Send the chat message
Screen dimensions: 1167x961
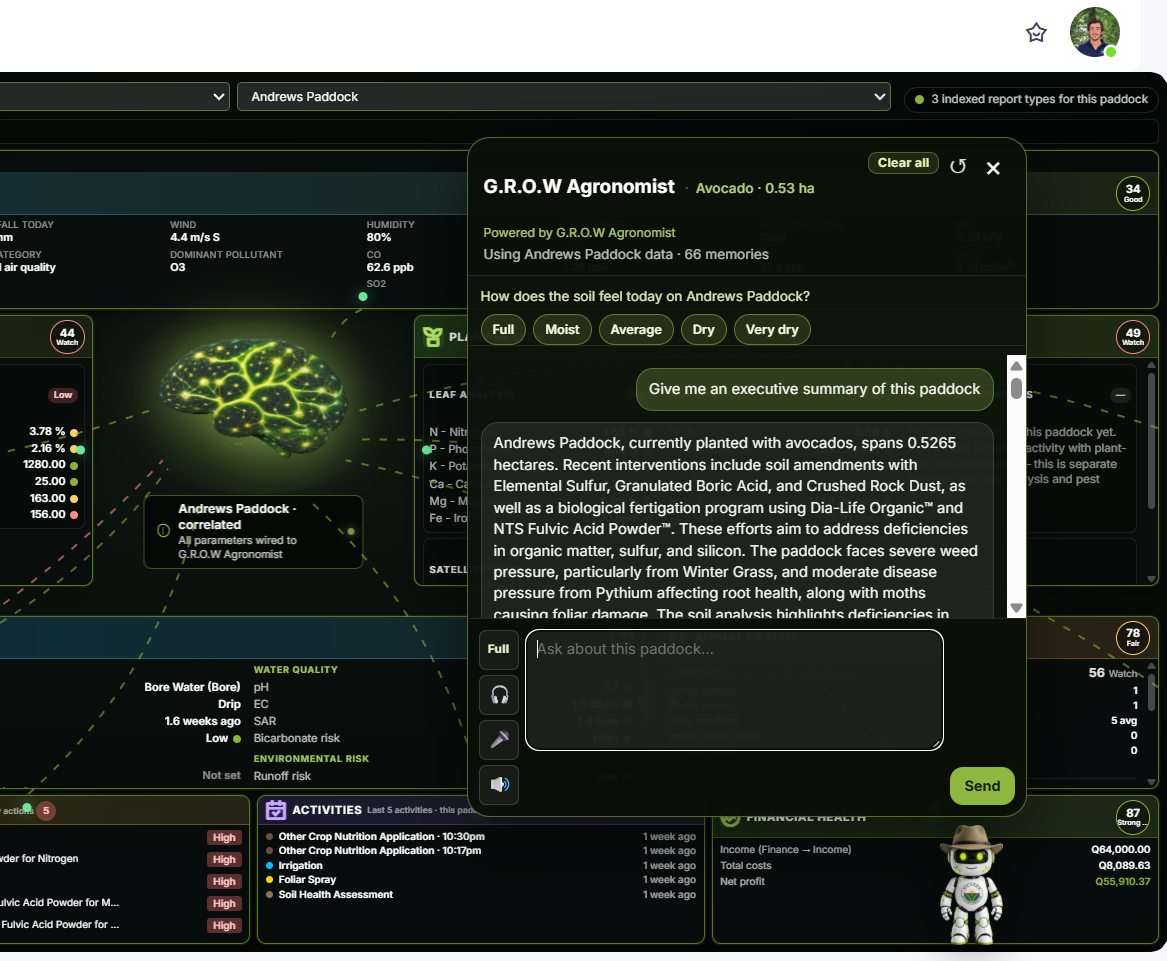click(982, 786)
